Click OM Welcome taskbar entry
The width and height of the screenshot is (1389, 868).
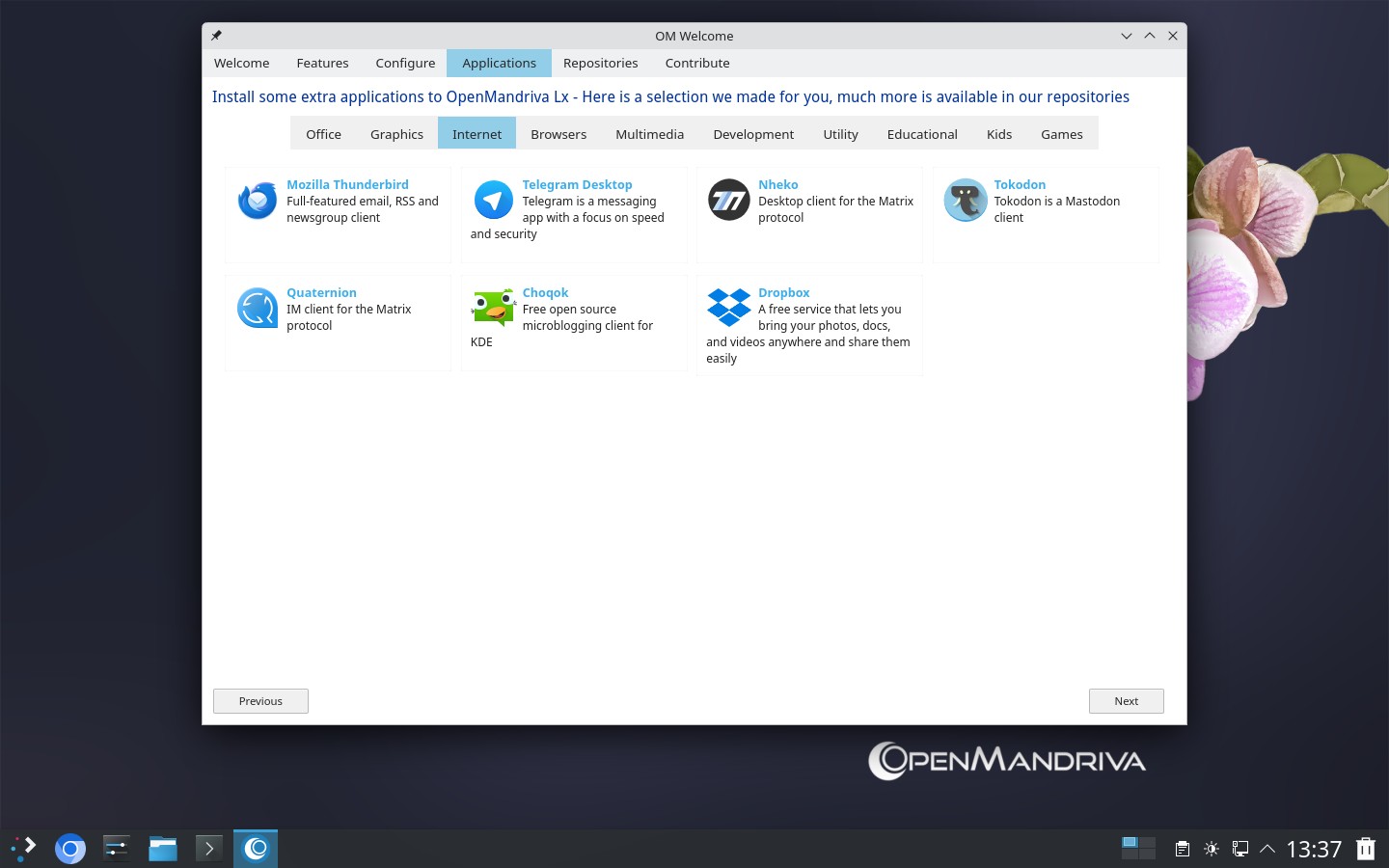coord(256,849)
